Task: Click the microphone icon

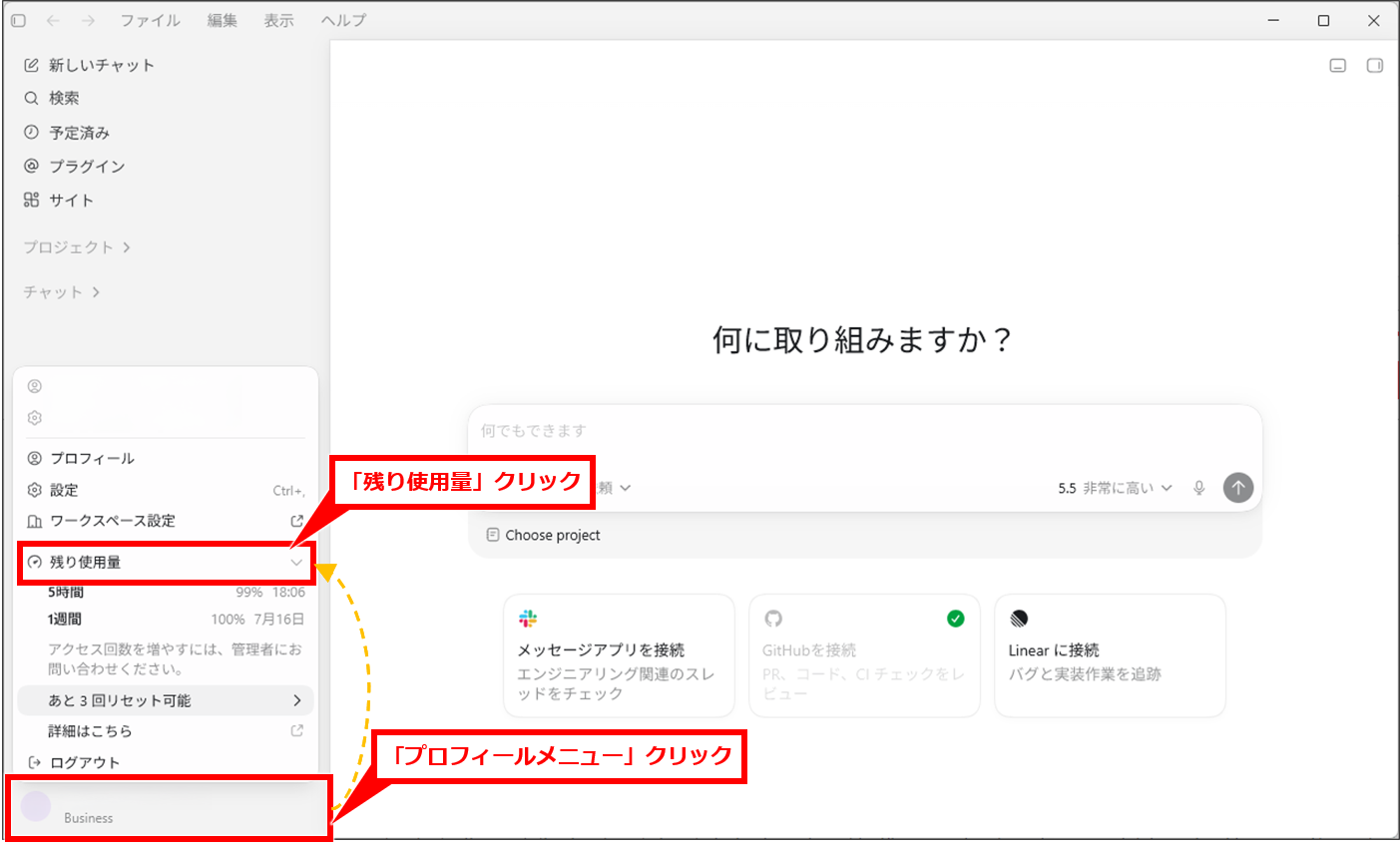Action: click(1199, 488)
